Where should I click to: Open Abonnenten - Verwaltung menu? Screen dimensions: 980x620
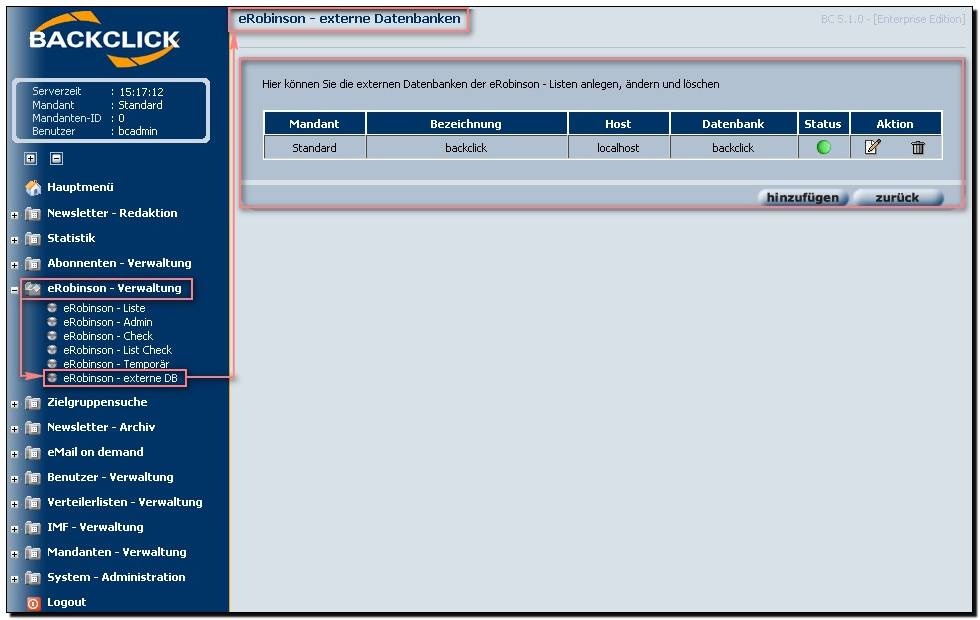119,263
